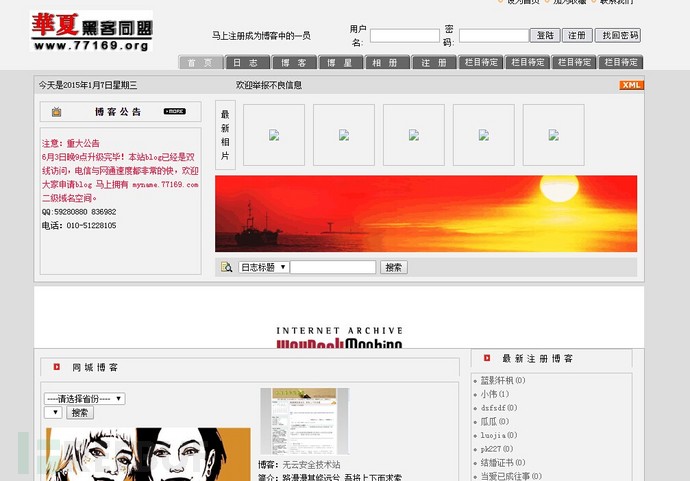690x481 pixels.
Task: Open the 结婚证书 (0) blog entry
Action: coord(503,462)
